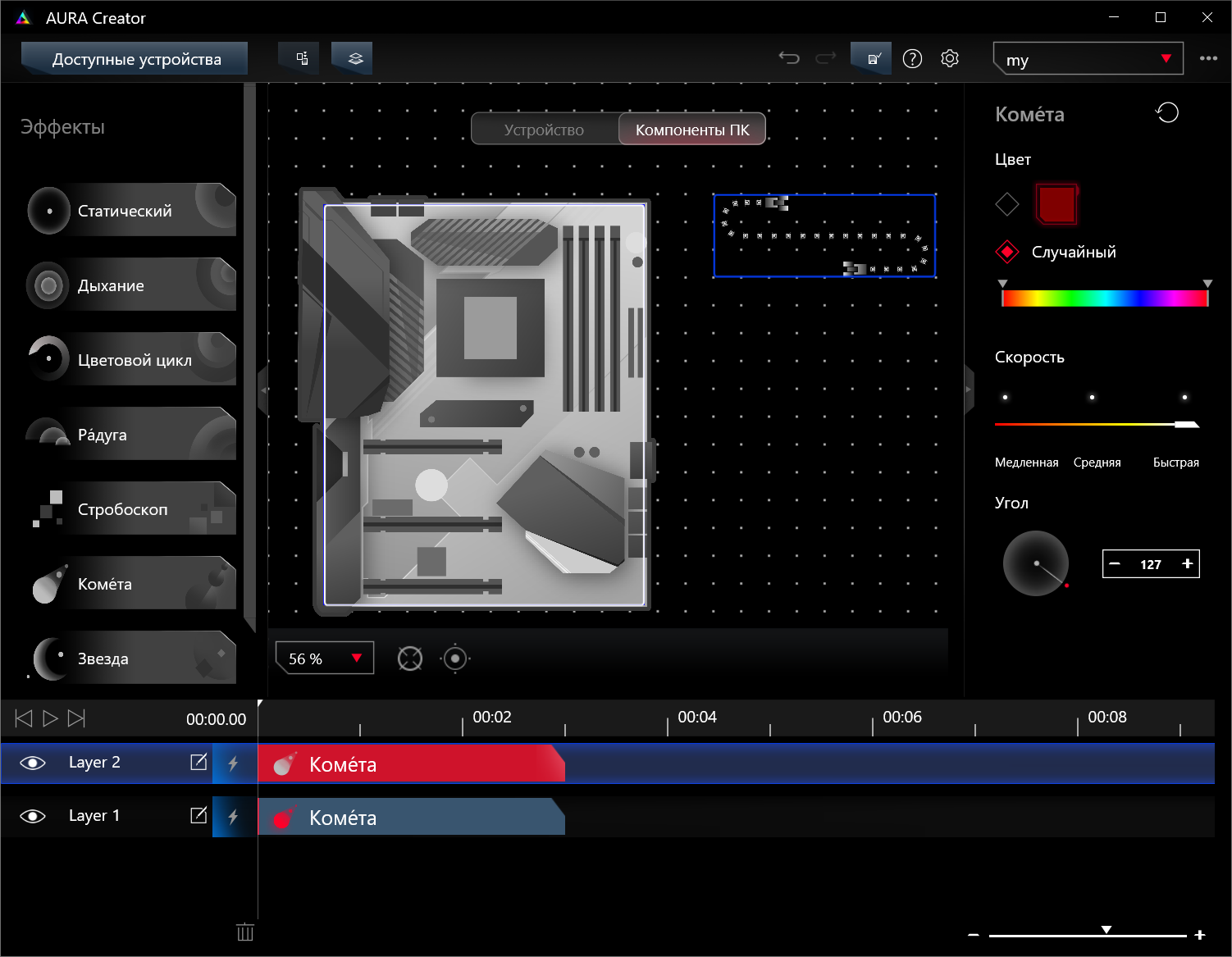Switch to the Устройство tab
The height and width of the screenshot is (957, 1232).
click(545, 130)
